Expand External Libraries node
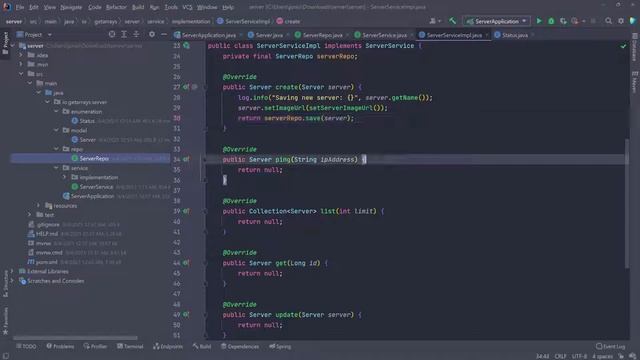This screenshot has width=640, height=360. (x=12, y=271)
